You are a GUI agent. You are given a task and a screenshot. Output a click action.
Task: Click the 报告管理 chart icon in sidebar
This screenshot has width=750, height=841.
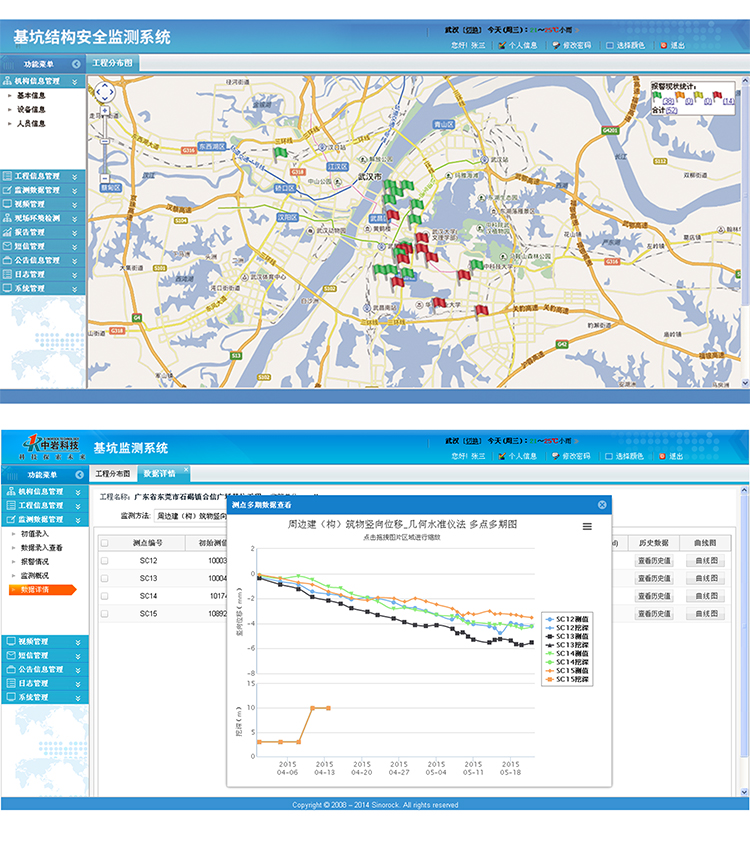8,232
